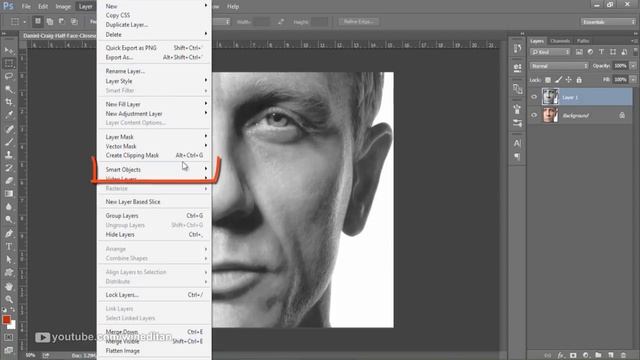Select the Quick Selection wand tool
The height and width of the screenshot is (360, 640).
(9, 89)
